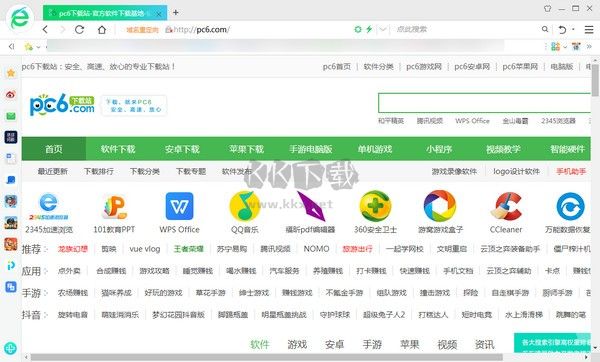Open the 最近更新 link
This screenshot has width=600, height=362.
[x=53, y=171]
